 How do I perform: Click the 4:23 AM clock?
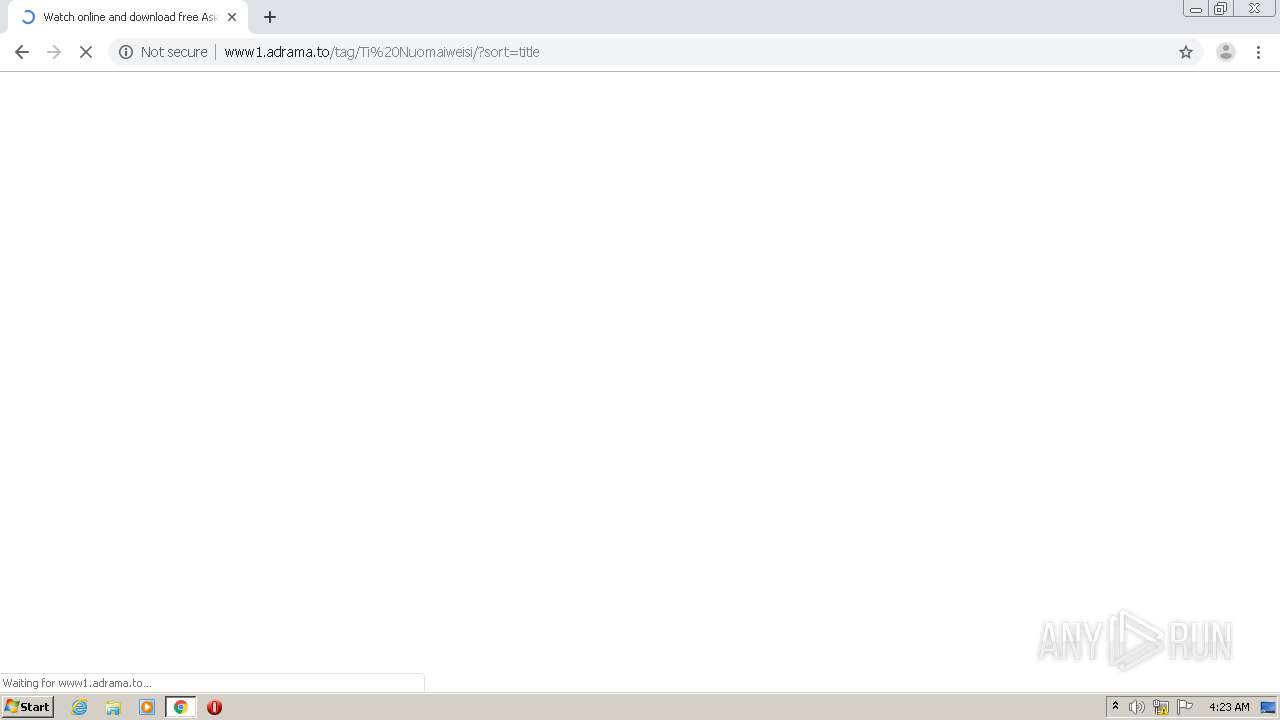[1229, 707]
